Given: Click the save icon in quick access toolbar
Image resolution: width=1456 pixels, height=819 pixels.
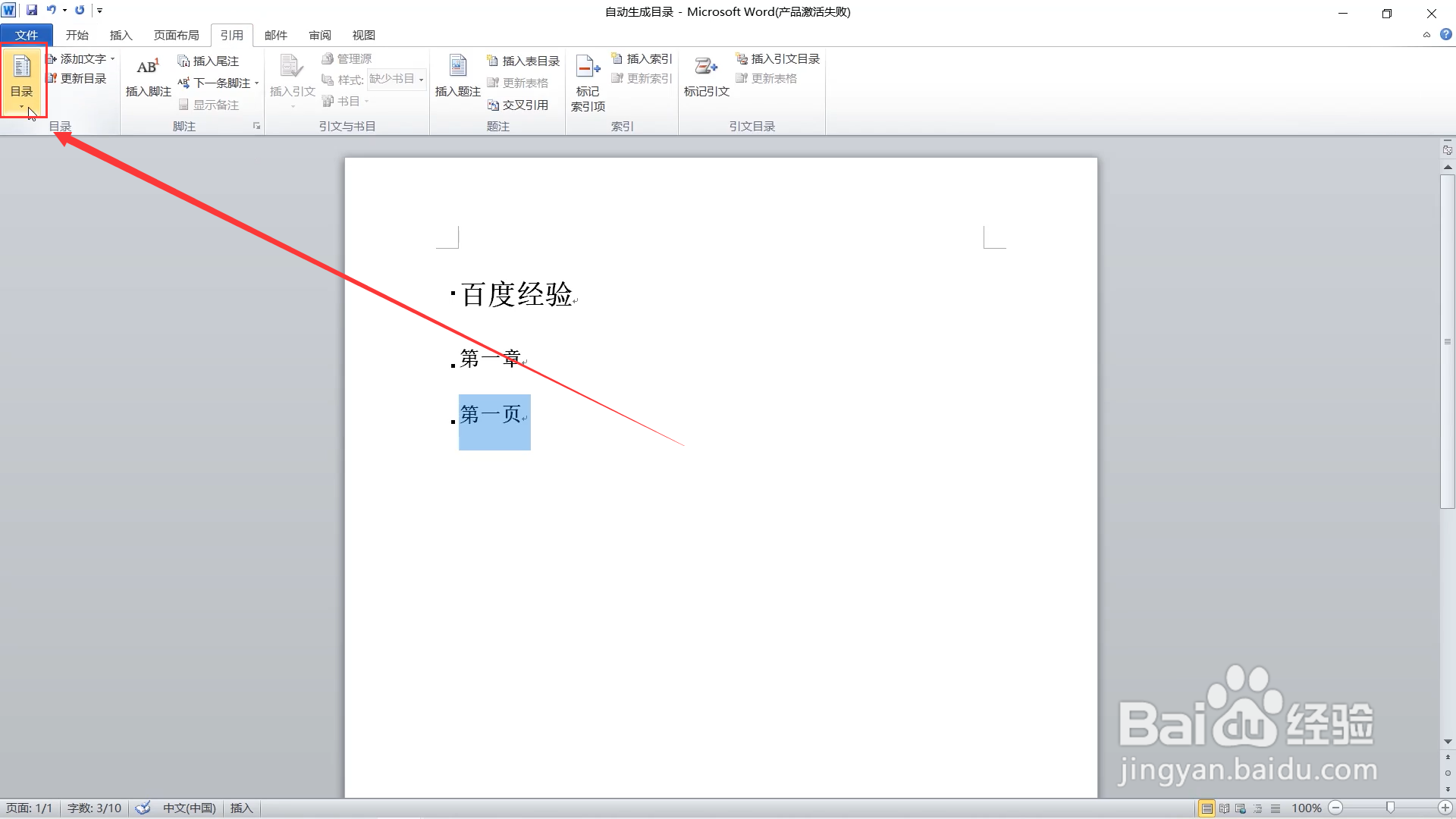Looking at the screenshot, I should point(32,11).
